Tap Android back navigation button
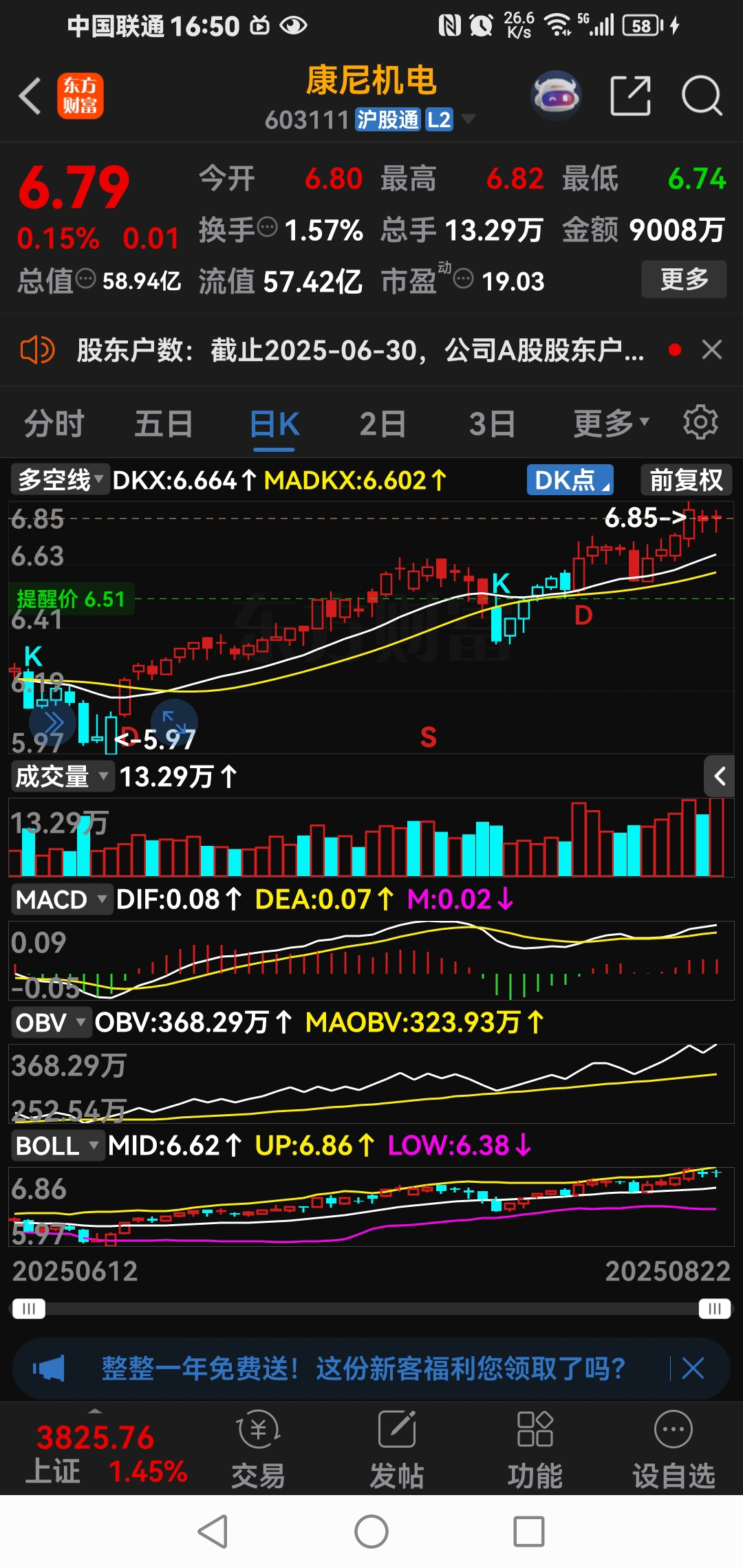This screenshot has height=1568, width=743. (x=213, y=1532)
